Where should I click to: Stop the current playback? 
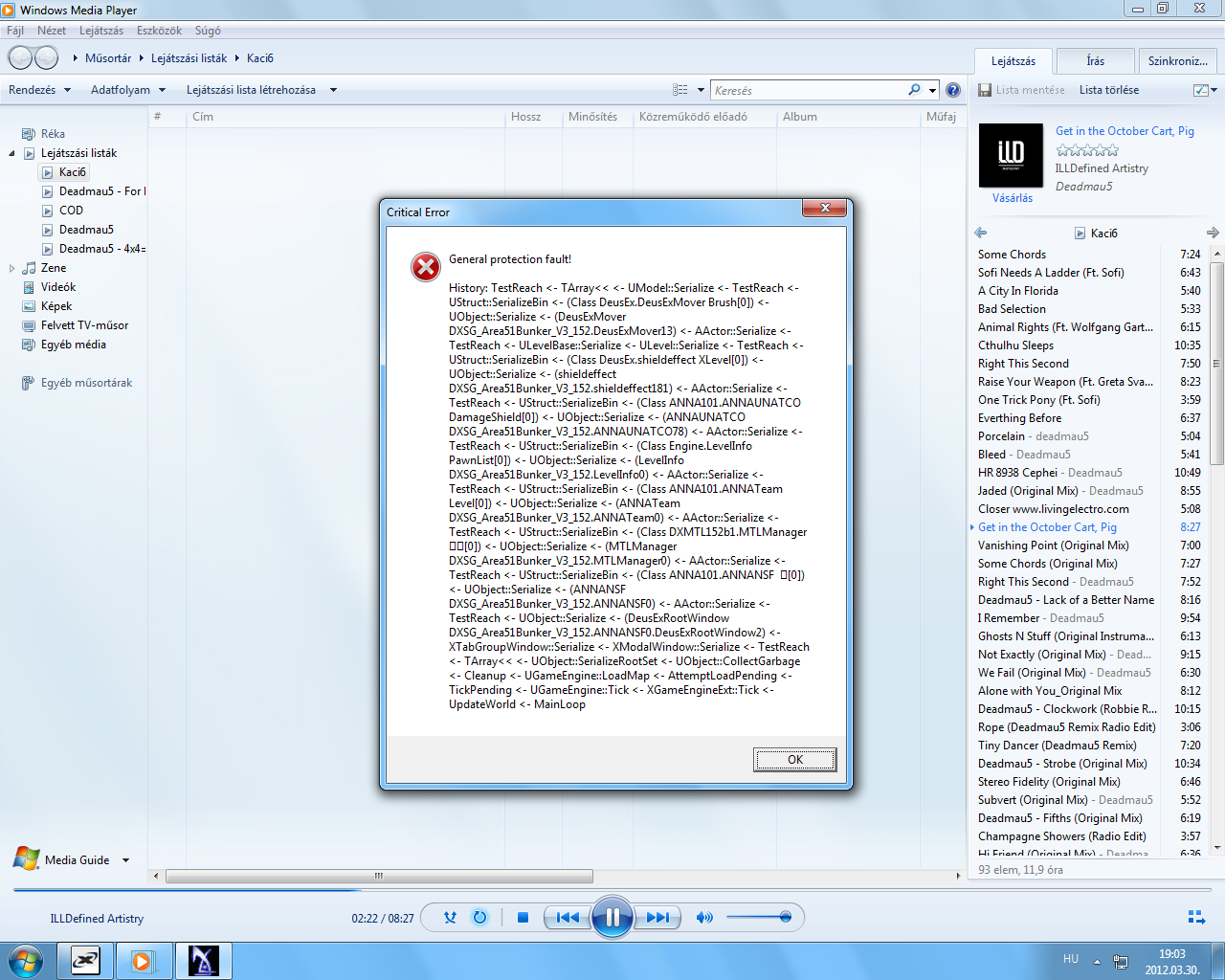(523, 917)
